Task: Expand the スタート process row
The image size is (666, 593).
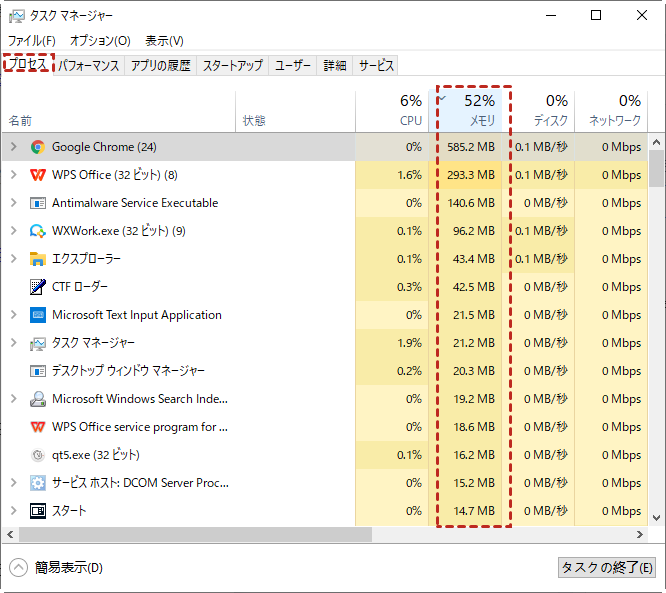Action: click(14, 511)
